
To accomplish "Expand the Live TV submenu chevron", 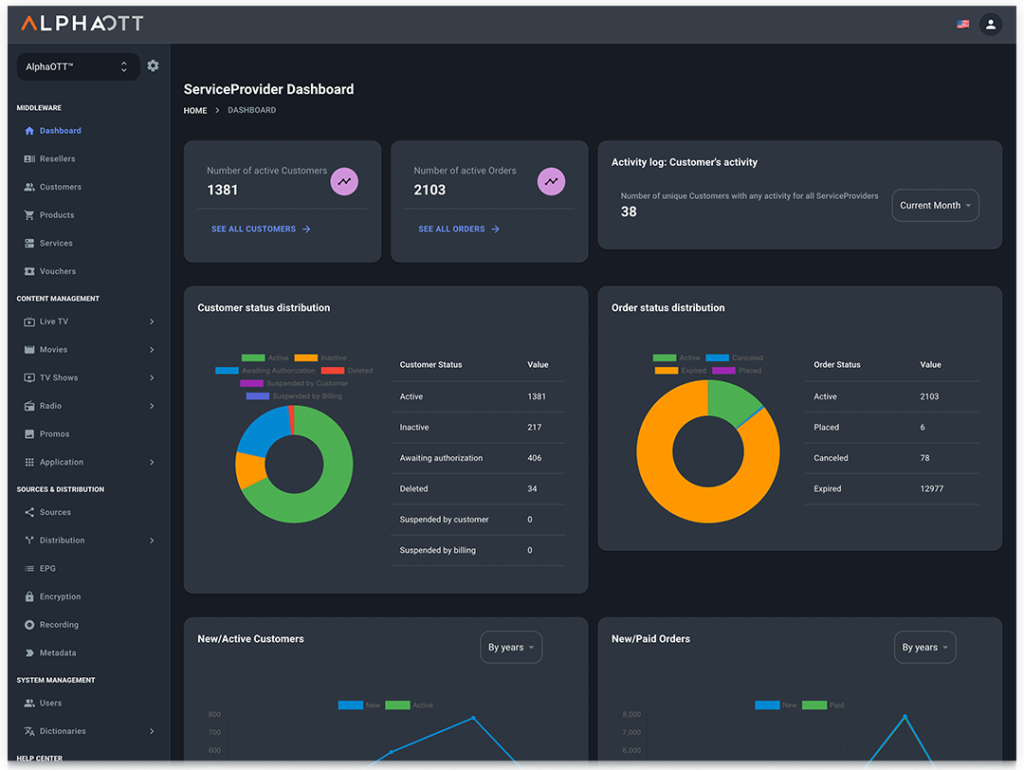I will click(152, 322).
